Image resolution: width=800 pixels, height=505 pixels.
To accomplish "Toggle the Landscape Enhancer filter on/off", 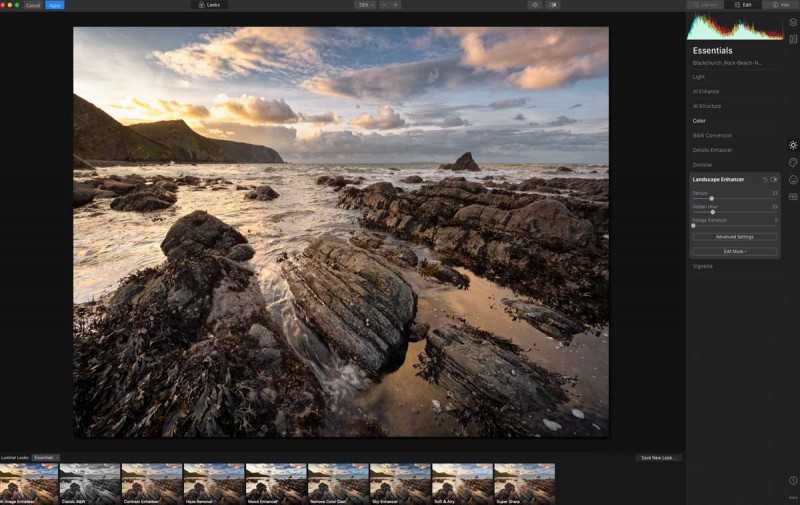I will tap(774, 179).
